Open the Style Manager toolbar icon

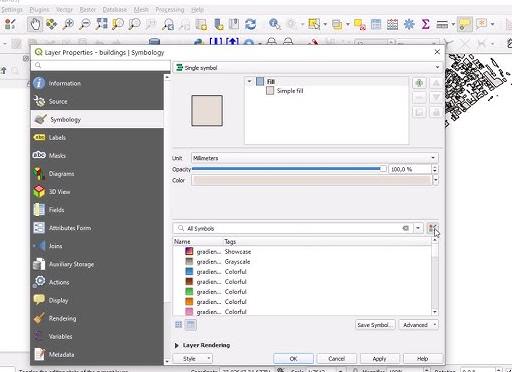click(10, 24)
